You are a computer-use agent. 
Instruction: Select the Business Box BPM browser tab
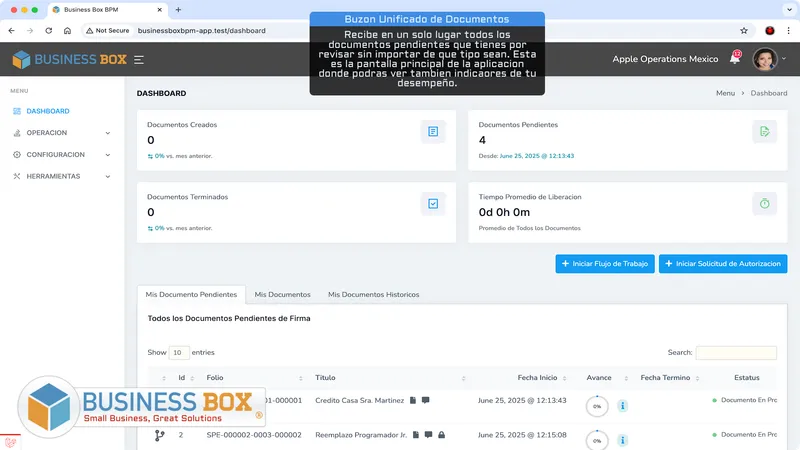107,10
